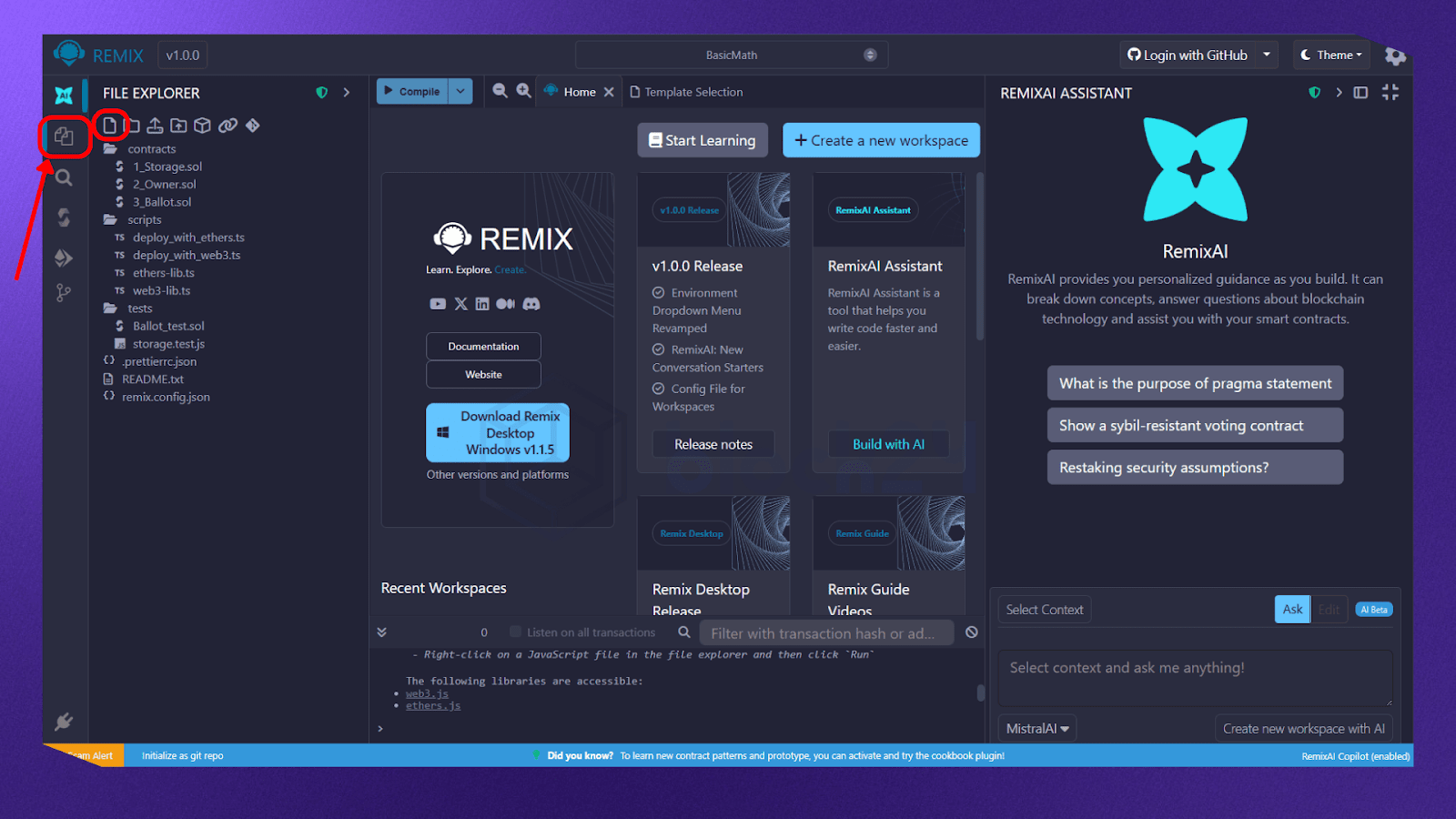Collapse the contracts folder
1456x819 pixels.
pos(151,149)
